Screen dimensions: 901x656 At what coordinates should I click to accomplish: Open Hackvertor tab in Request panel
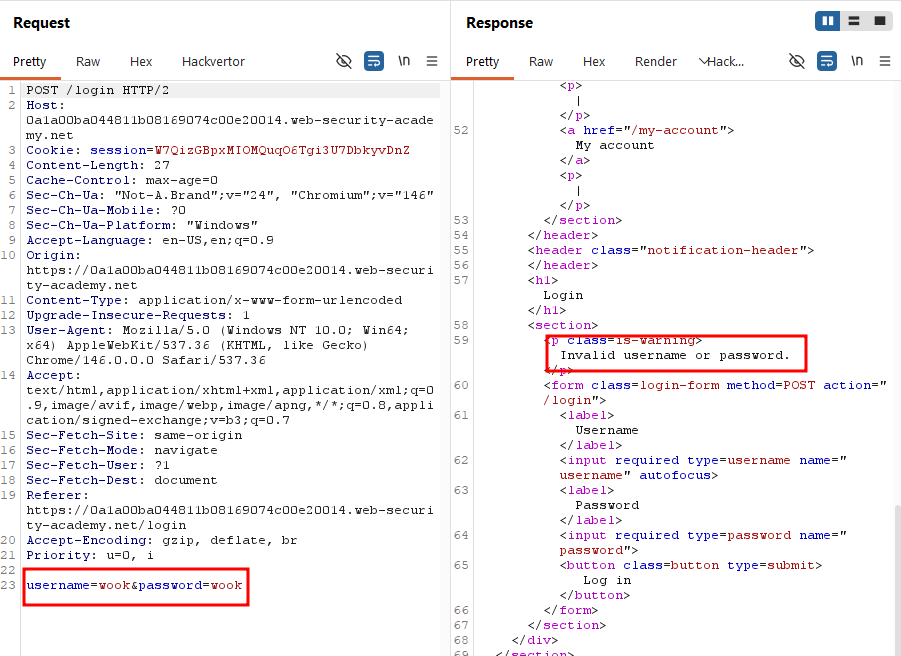[213, 61]
